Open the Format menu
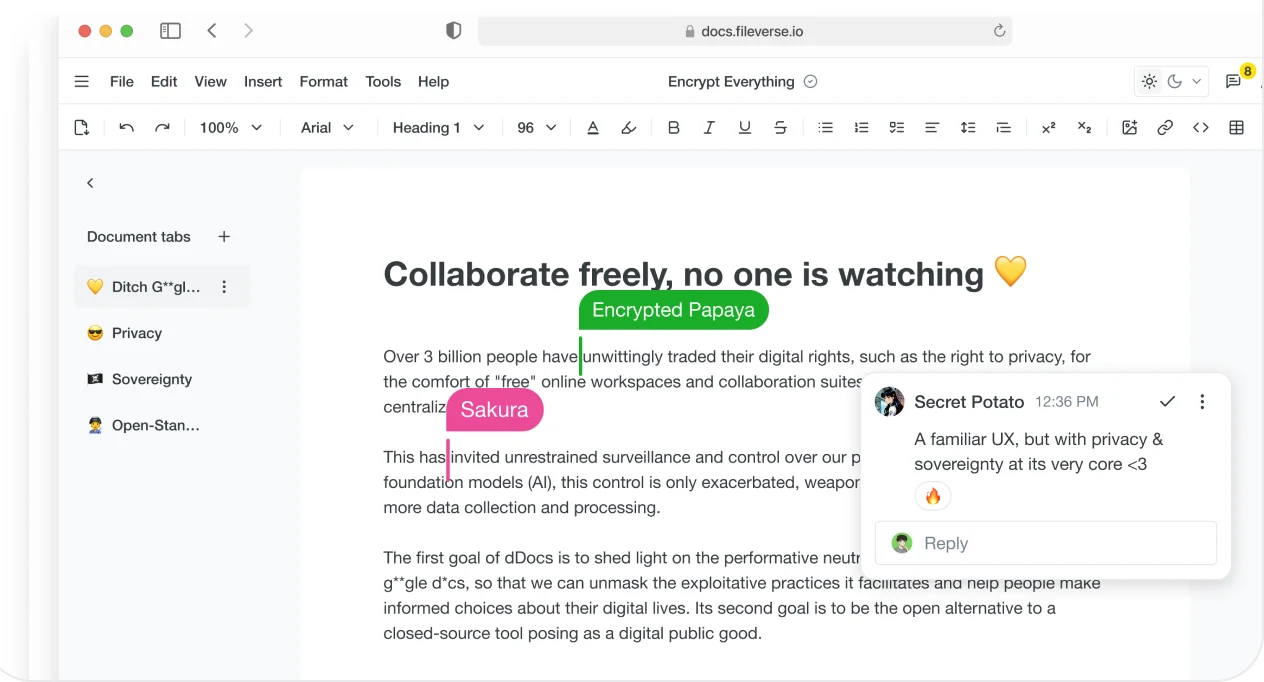This screenshot has width=1264, height=682. click(x=324, y=82)
